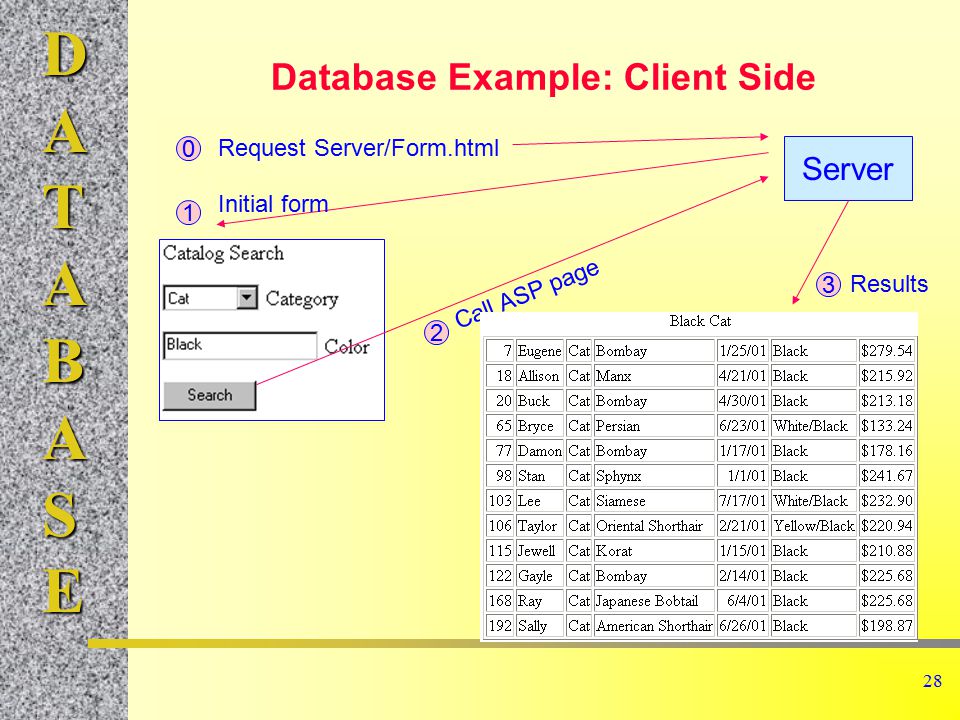This screenshot has width=960, height=720.
Task: Click the 6/23/01 date cell
Action: [743, 426]
